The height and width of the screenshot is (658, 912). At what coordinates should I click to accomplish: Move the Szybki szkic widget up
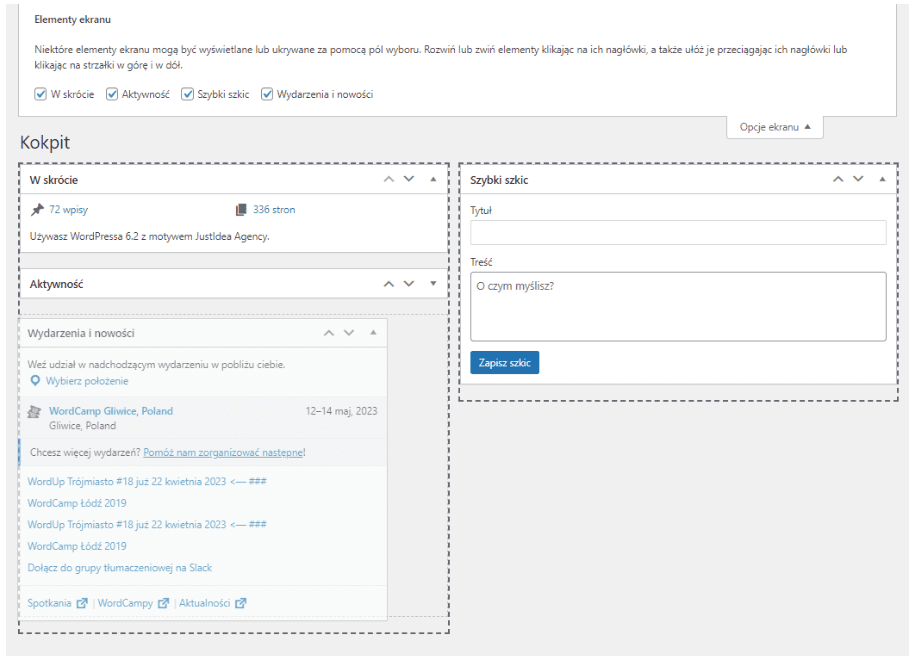click(x=839, y=180)
